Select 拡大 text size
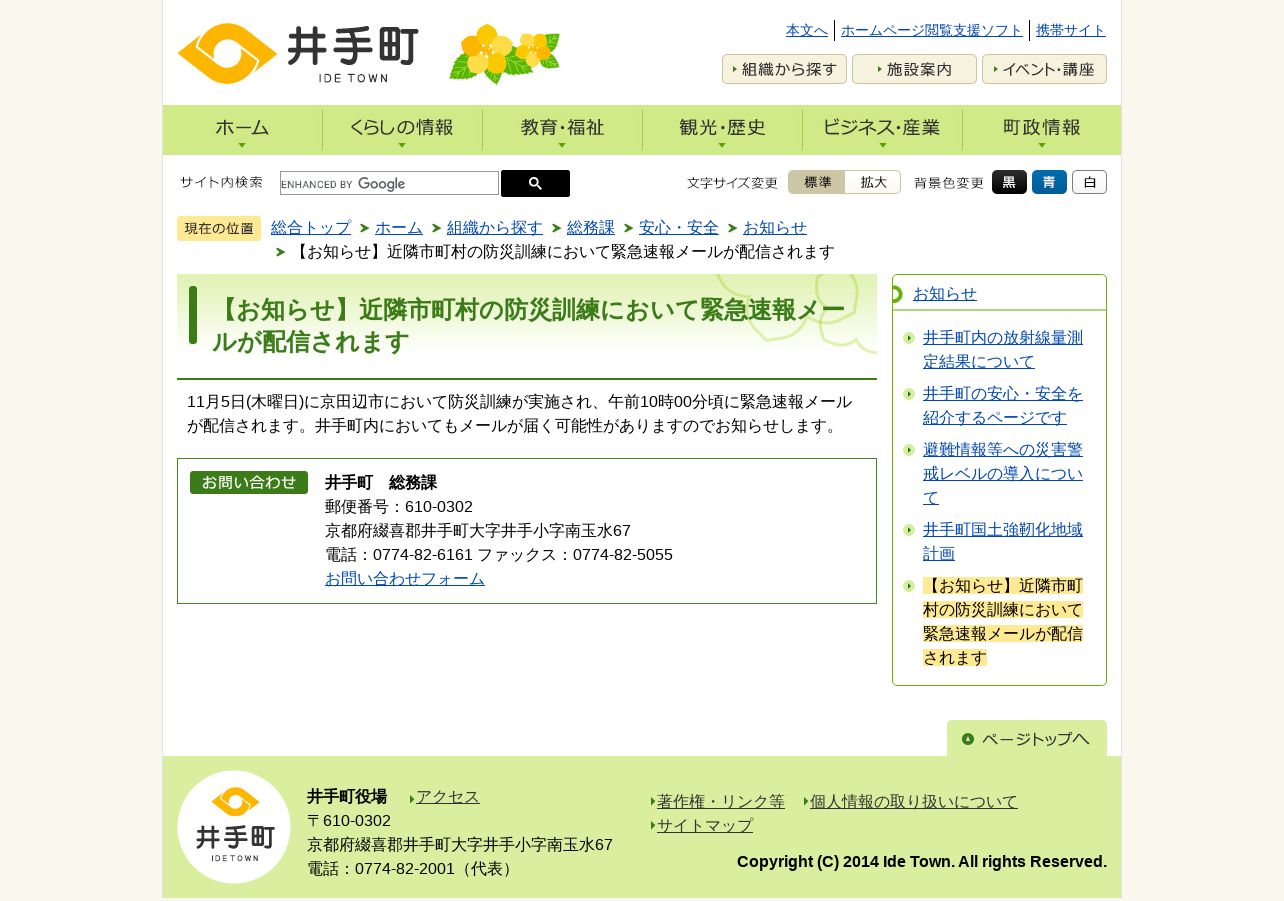Screen dimensions: 1284x901 pos(873,182)
